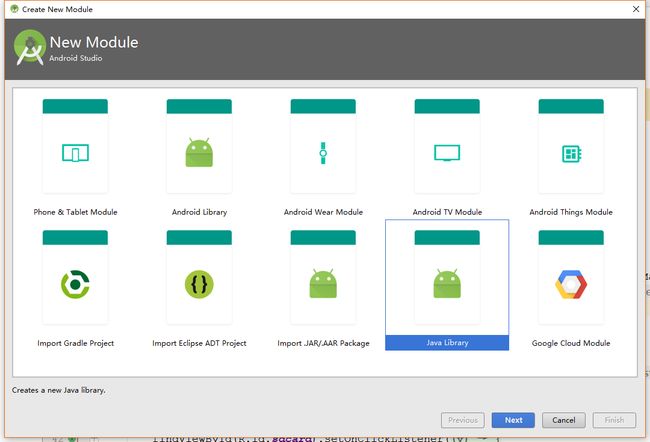Click the disabled Previous button
Viewport: 650px width, 442px height.
[x=463, y=420]
